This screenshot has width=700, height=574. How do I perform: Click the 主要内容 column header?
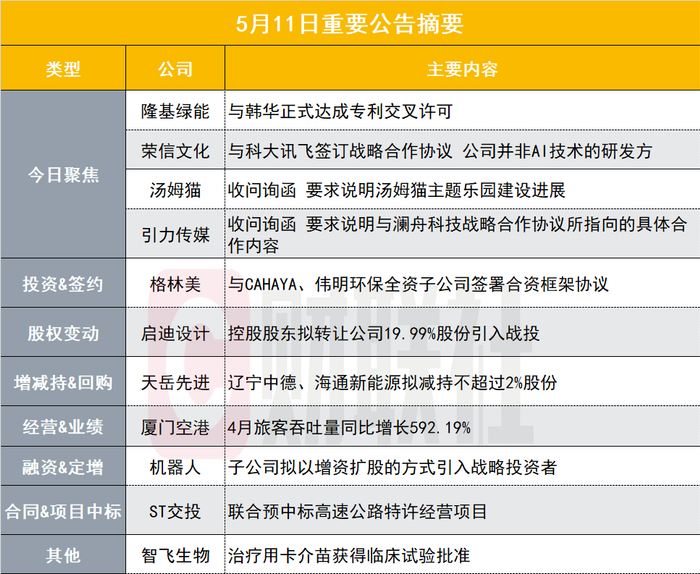click(x=462, y=69)
